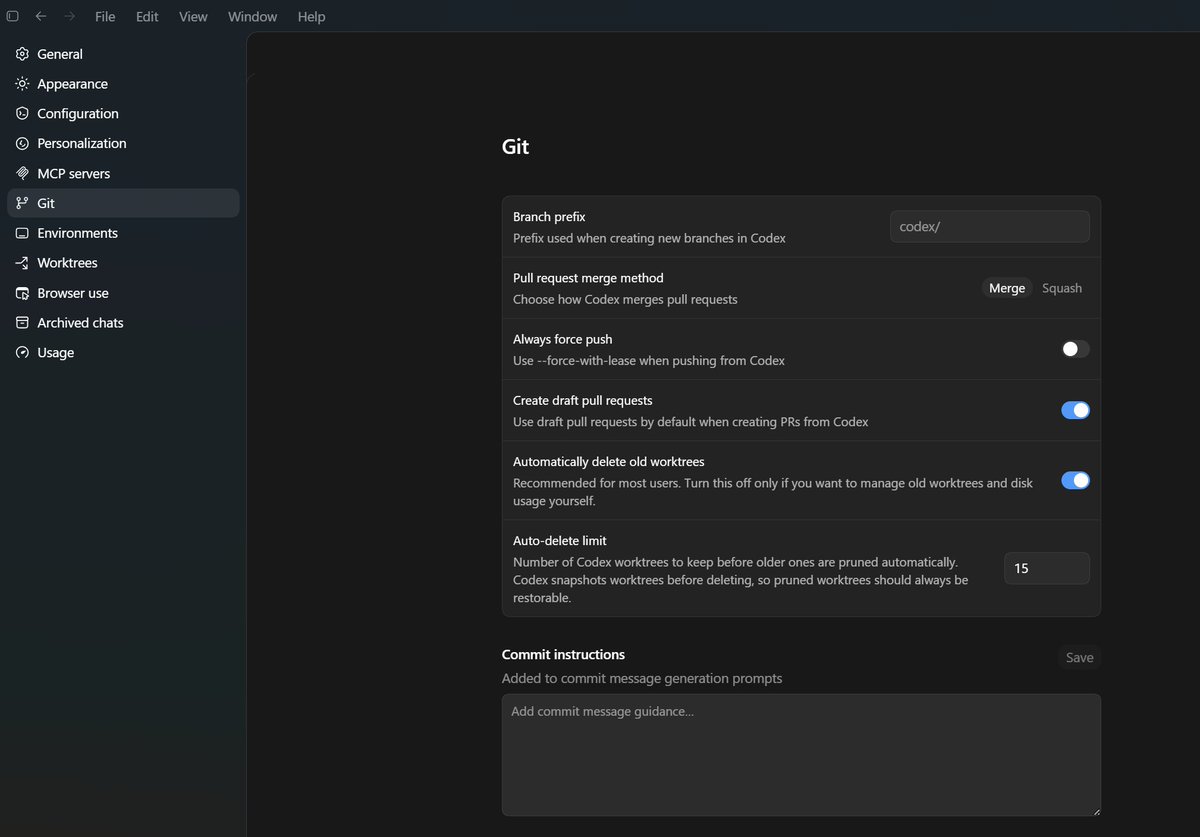Open the Edit menu
Image resolution: width=1200 pixels, height=837 pixels.
pos(147,17)
